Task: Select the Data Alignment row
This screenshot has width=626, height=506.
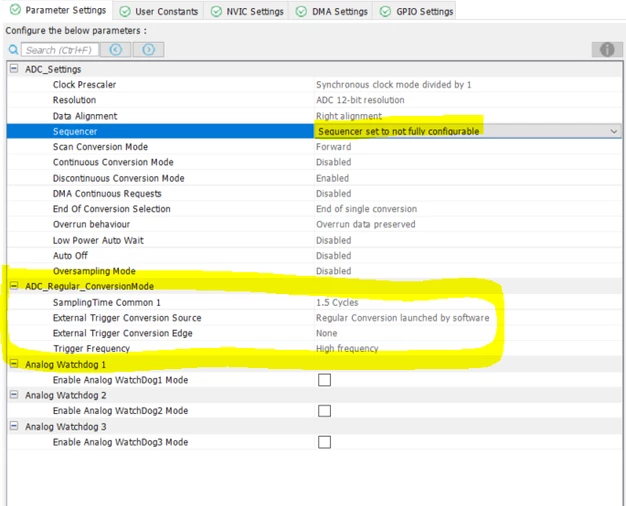Action: pos(314,116)
